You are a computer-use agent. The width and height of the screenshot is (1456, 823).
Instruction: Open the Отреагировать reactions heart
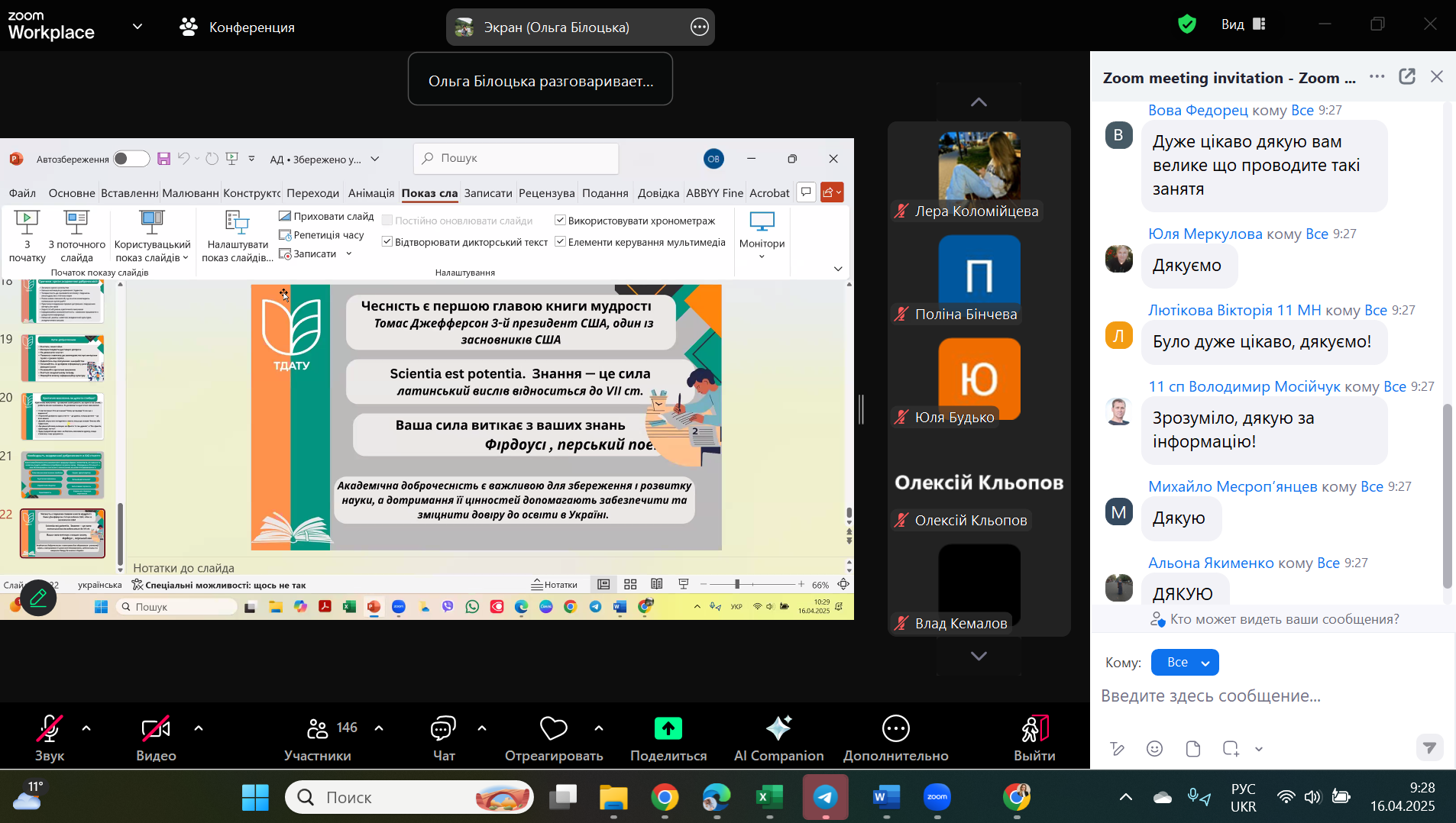tap(553, 737)
